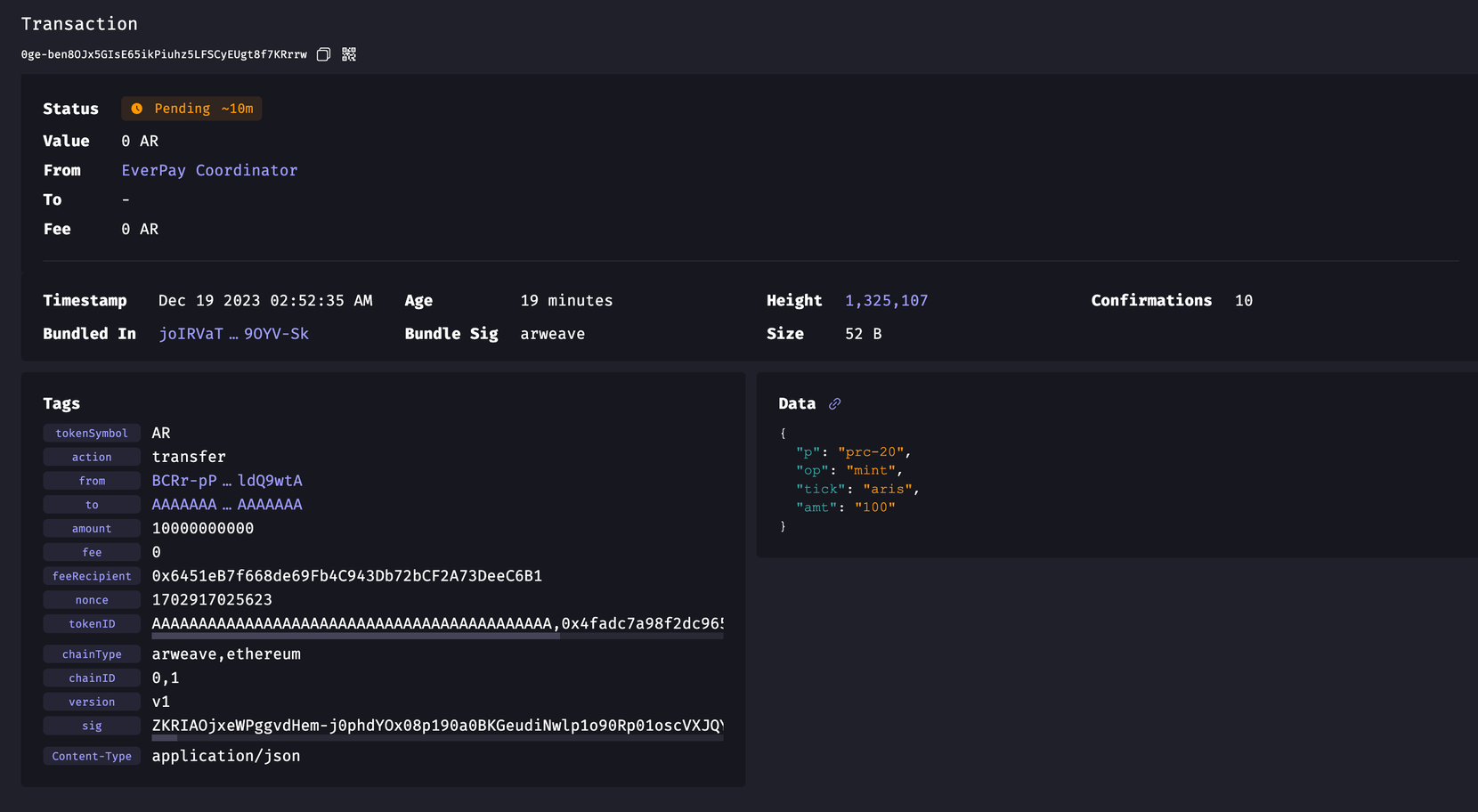The height and width of the screenshot is (812, 1478).
Task: Click the clock icon in Pending badge
Action: coord(136,108)
